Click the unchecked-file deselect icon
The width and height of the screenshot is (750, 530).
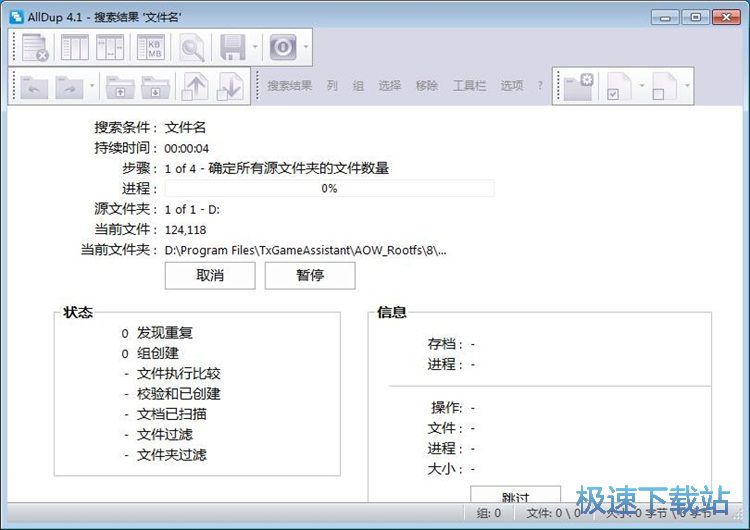pos(665,86)
